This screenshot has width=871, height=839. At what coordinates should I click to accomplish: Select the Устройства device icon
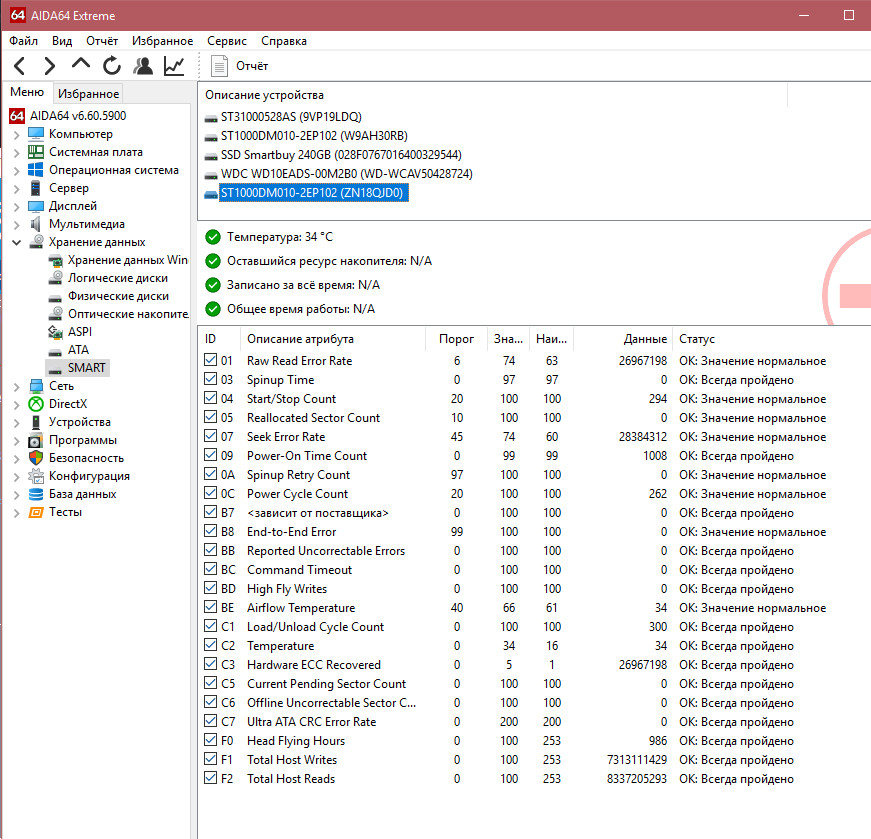(36, 422)
